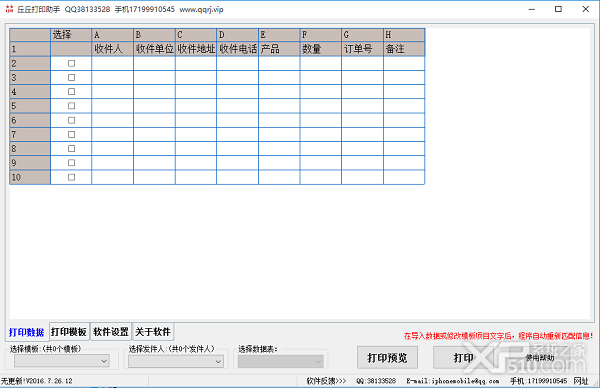Switch to the 打印模板 tab

tap(69, 332)
